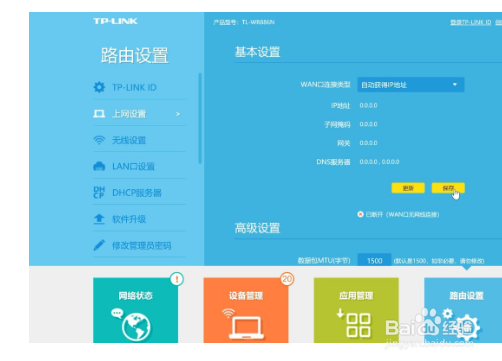Click the grid icon in 应用管理 tile
Viewport: 502px width, 361px height.
coord(358,325)
